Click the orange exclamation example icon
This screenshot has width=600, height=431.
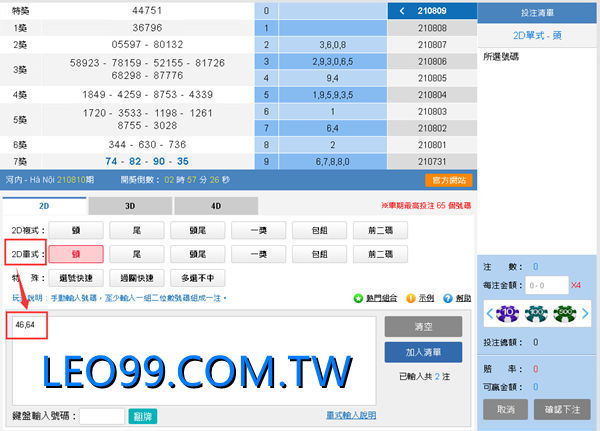410,298
